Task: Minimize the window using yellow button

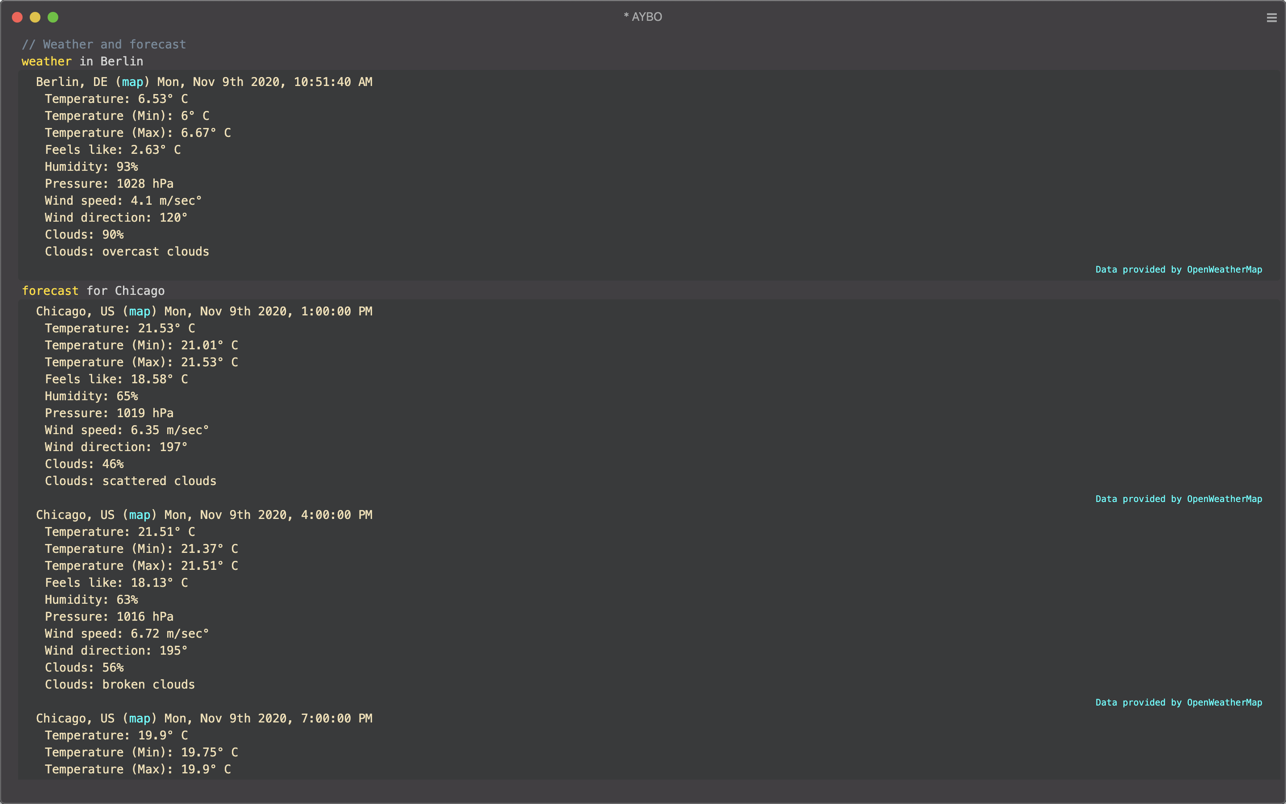Action: [35, 17]
